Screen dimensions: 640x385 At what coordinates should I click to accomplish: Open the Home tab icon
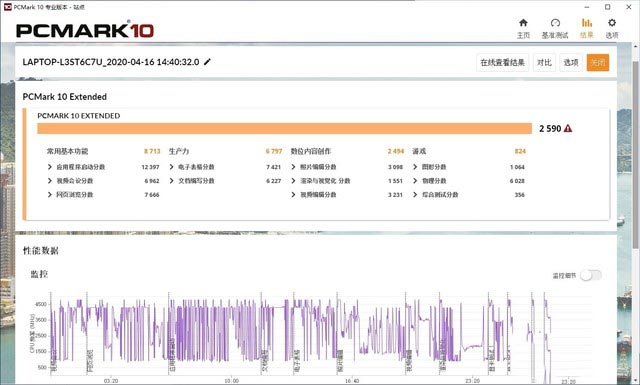click(523, 22)
